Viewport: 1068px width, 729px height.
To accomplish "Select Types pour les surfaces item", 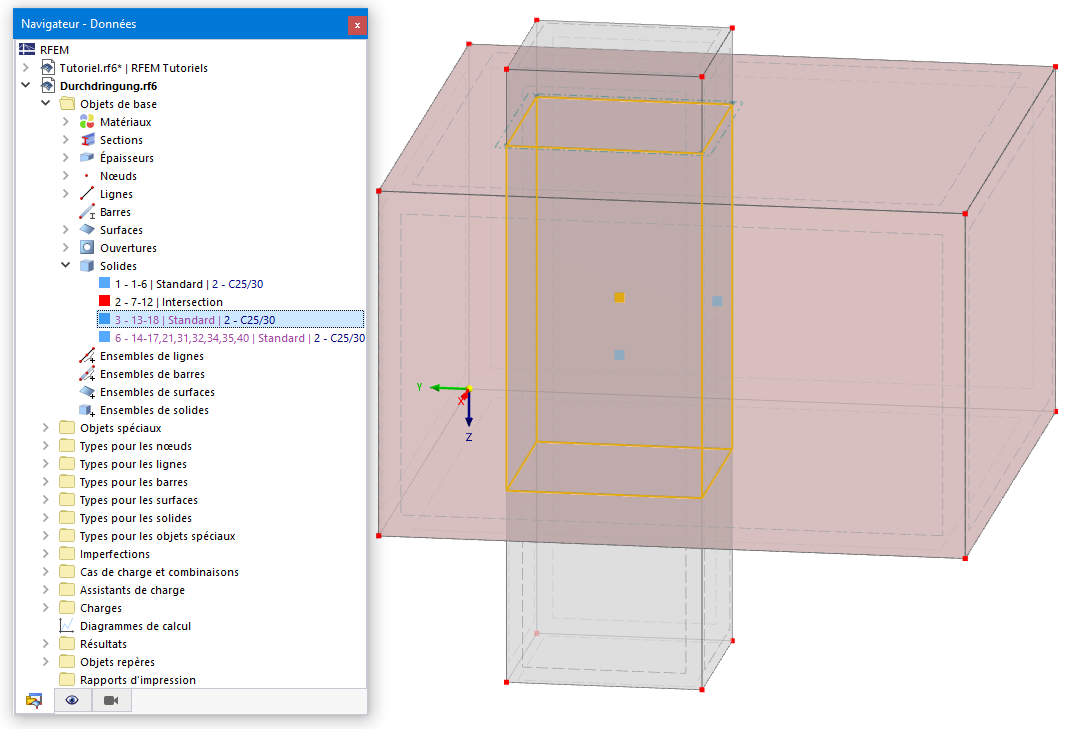I will coord(138,500).
